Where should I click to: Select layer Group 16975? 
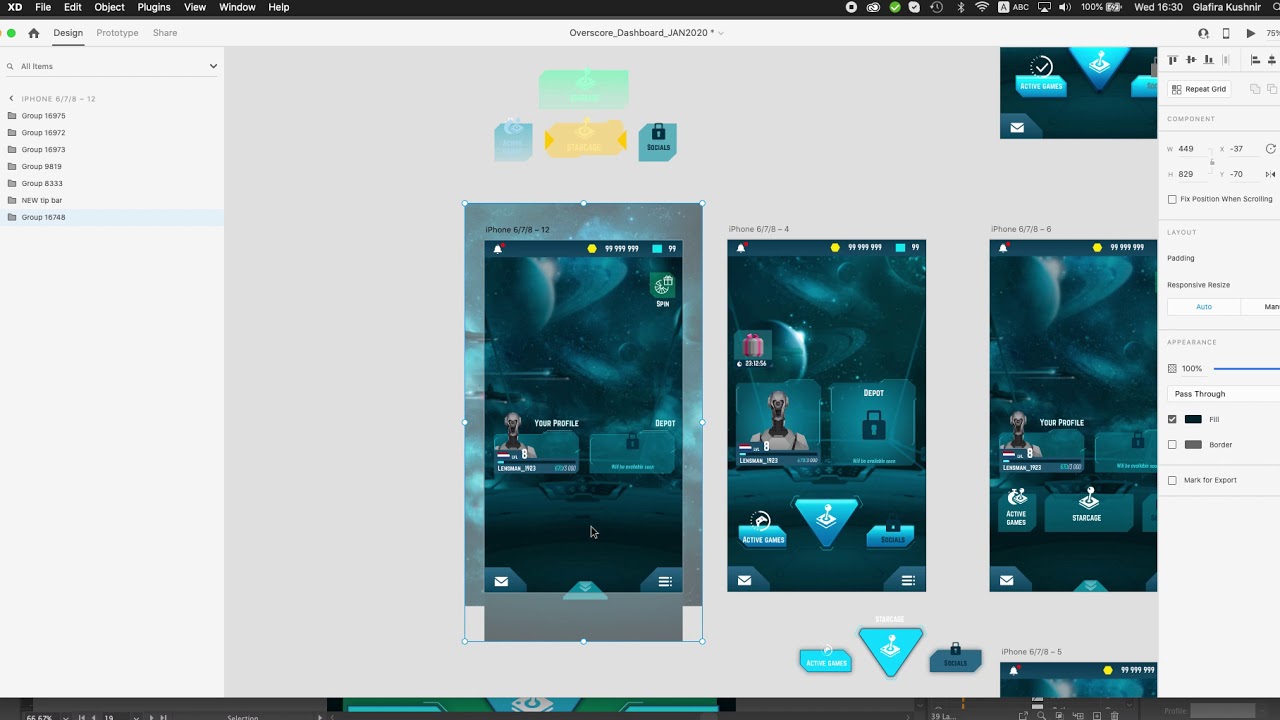click(112, 116)
